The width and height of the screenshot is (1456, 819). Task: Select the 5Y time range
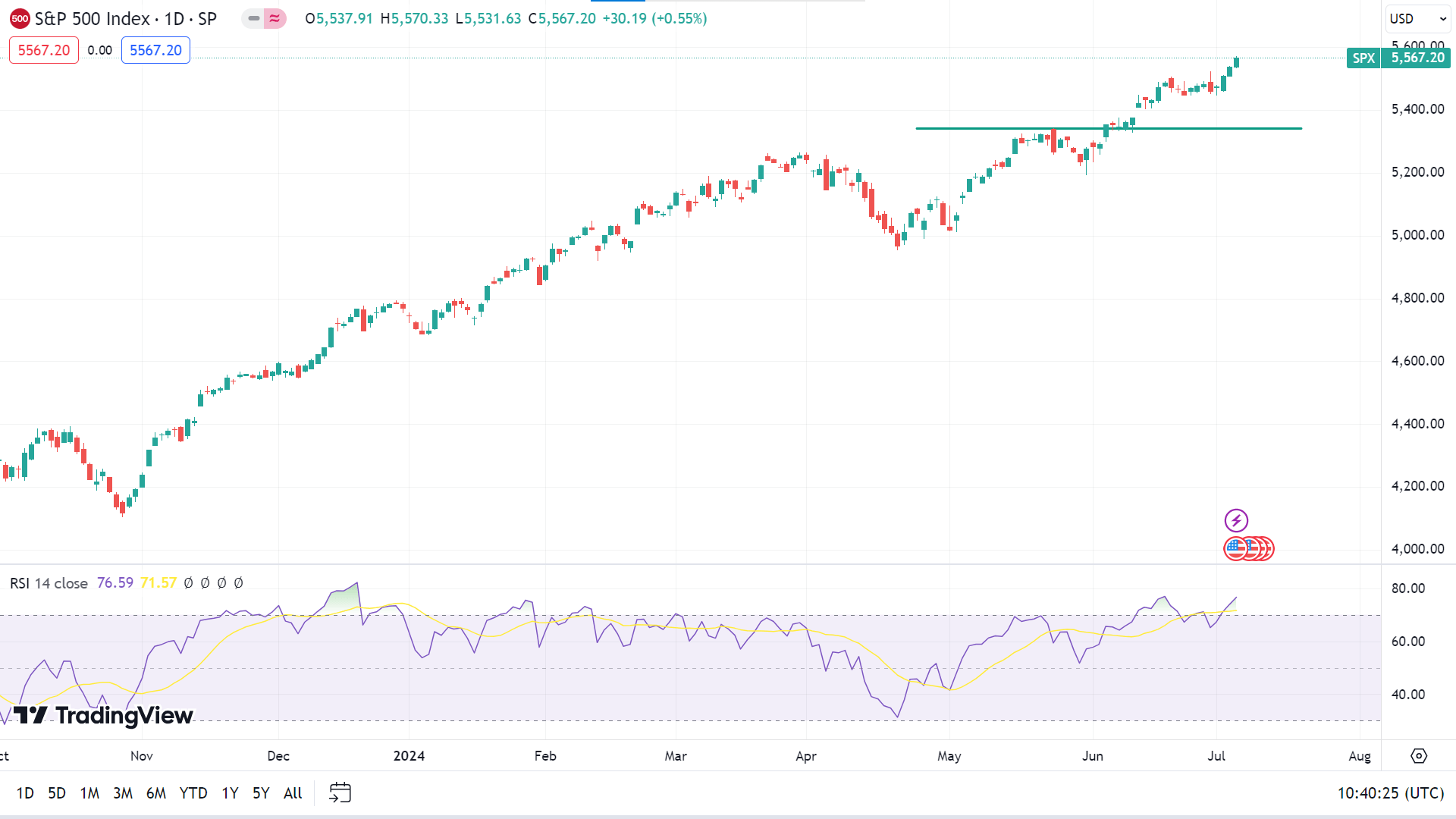[261, 793]
